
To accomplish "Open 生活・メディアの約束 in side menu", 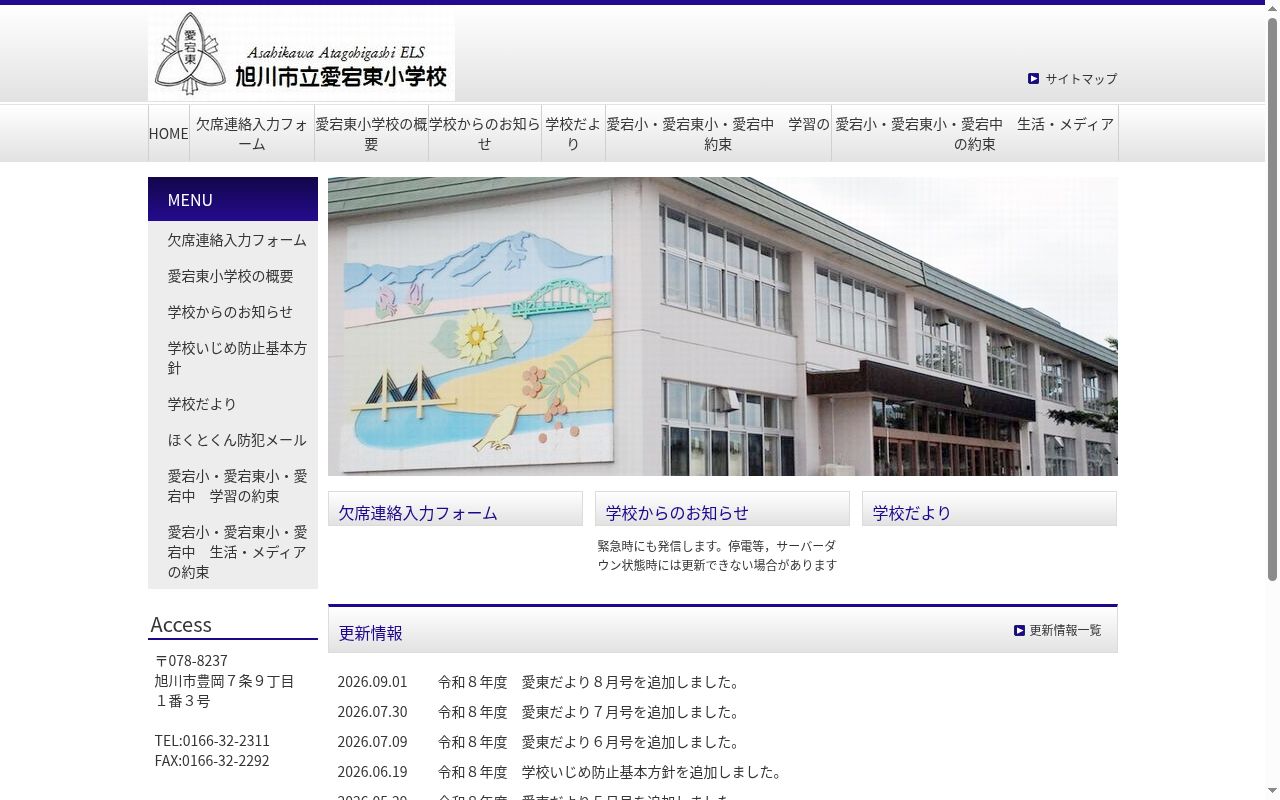I will click(x=237, y=552).
